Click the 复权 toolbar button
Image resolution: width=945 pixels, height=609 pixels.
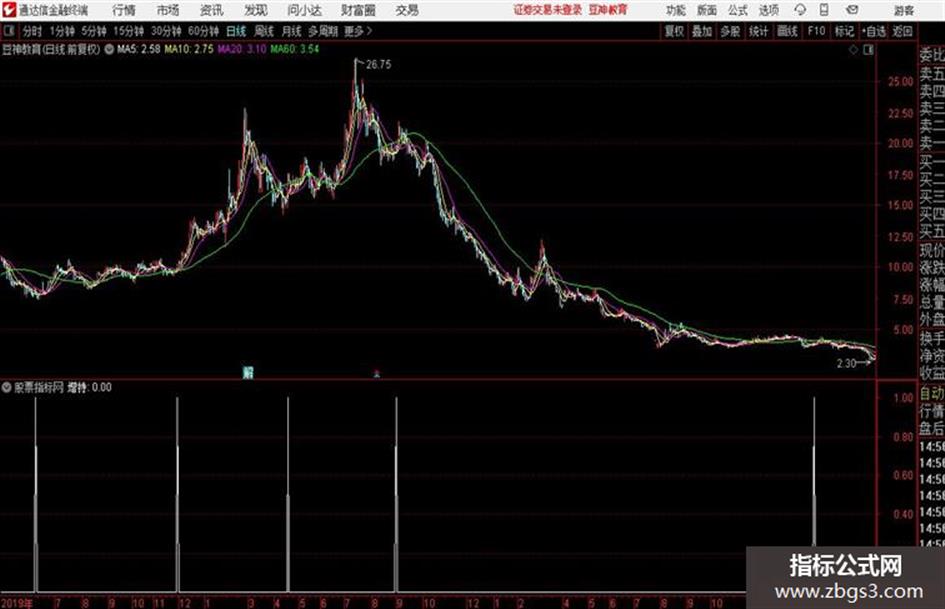(x=674, y=31)
